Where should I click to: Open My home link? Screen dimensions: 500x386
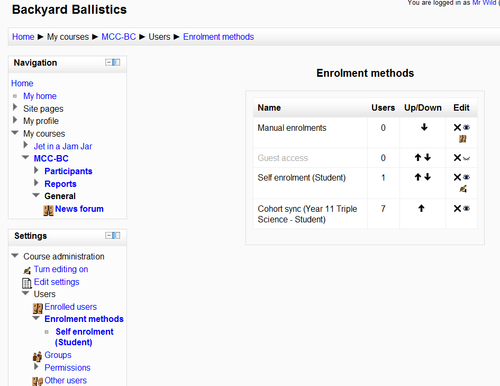click(x=40, y=96)
